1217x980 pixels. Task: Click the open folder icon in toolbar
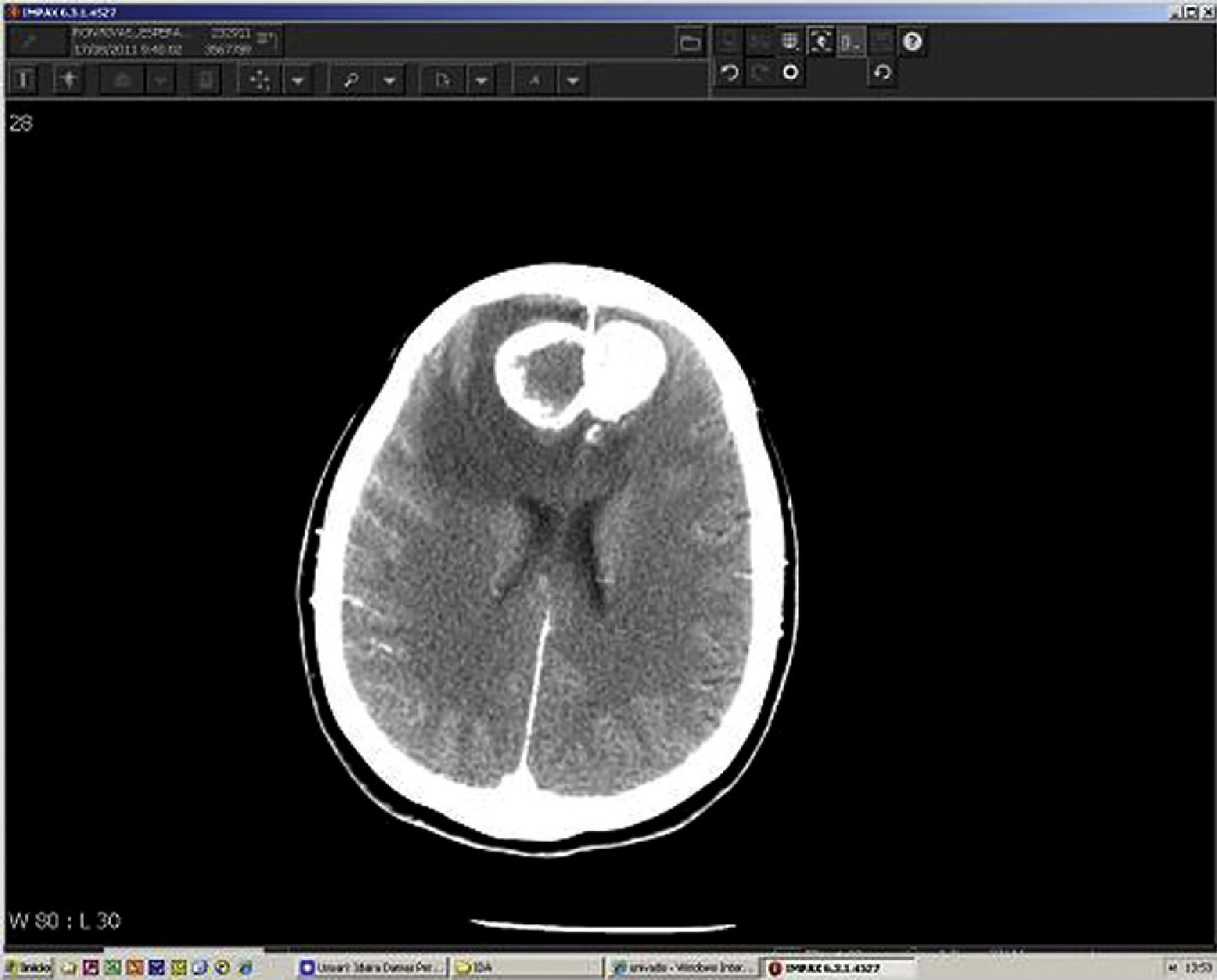[x=690, y=43]
